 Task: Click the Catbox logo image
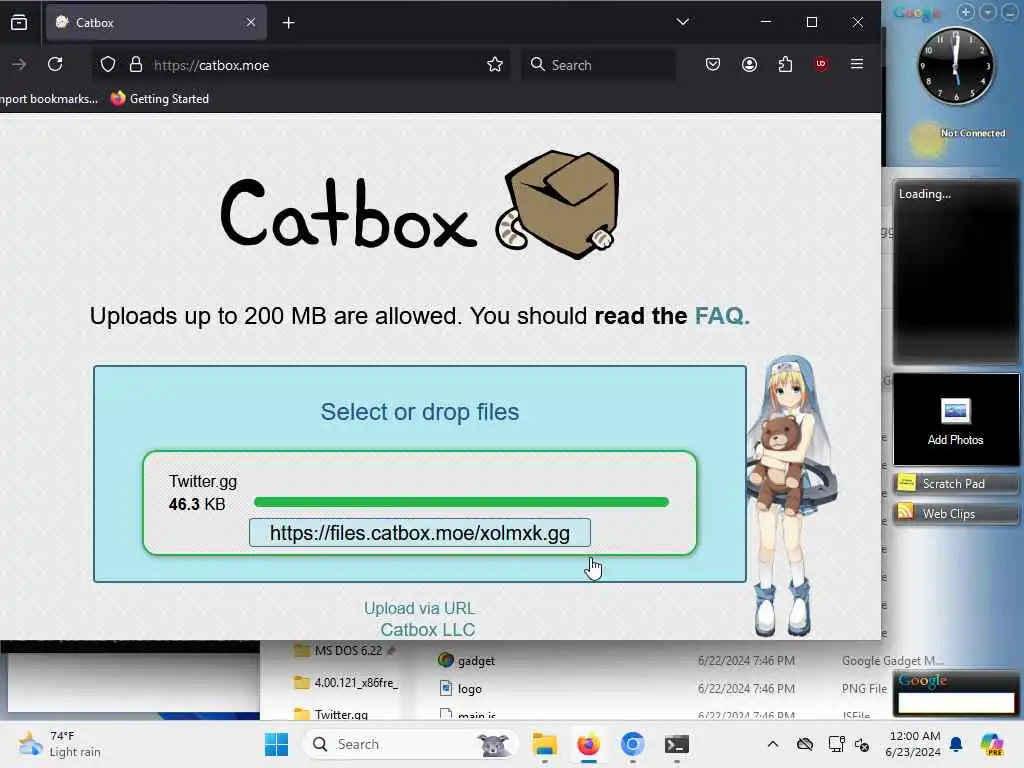point(419,204)
